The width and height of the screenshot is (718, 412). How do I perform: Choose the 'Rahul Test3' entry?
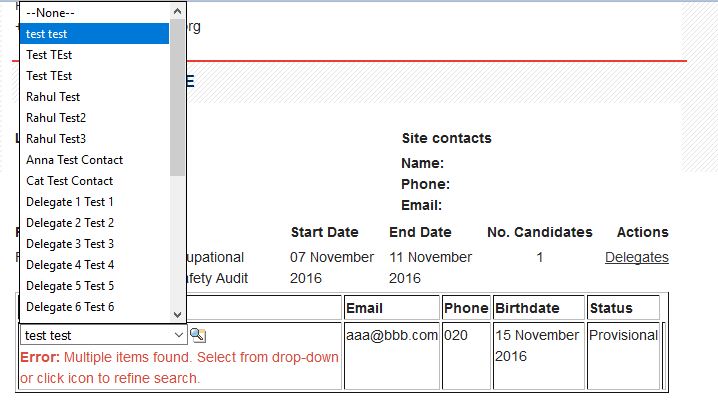[56, 139]
